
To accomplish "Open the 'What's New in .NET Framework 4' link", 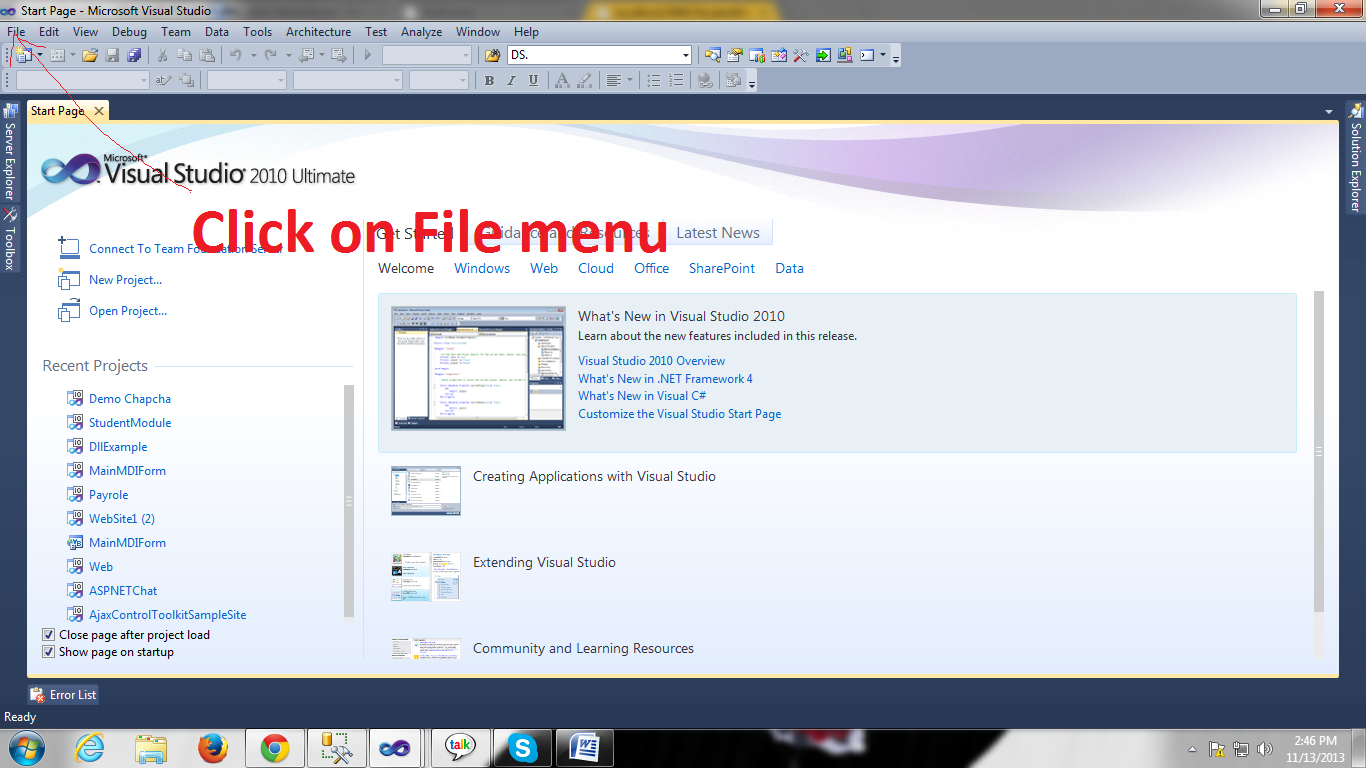I will 664,378.
